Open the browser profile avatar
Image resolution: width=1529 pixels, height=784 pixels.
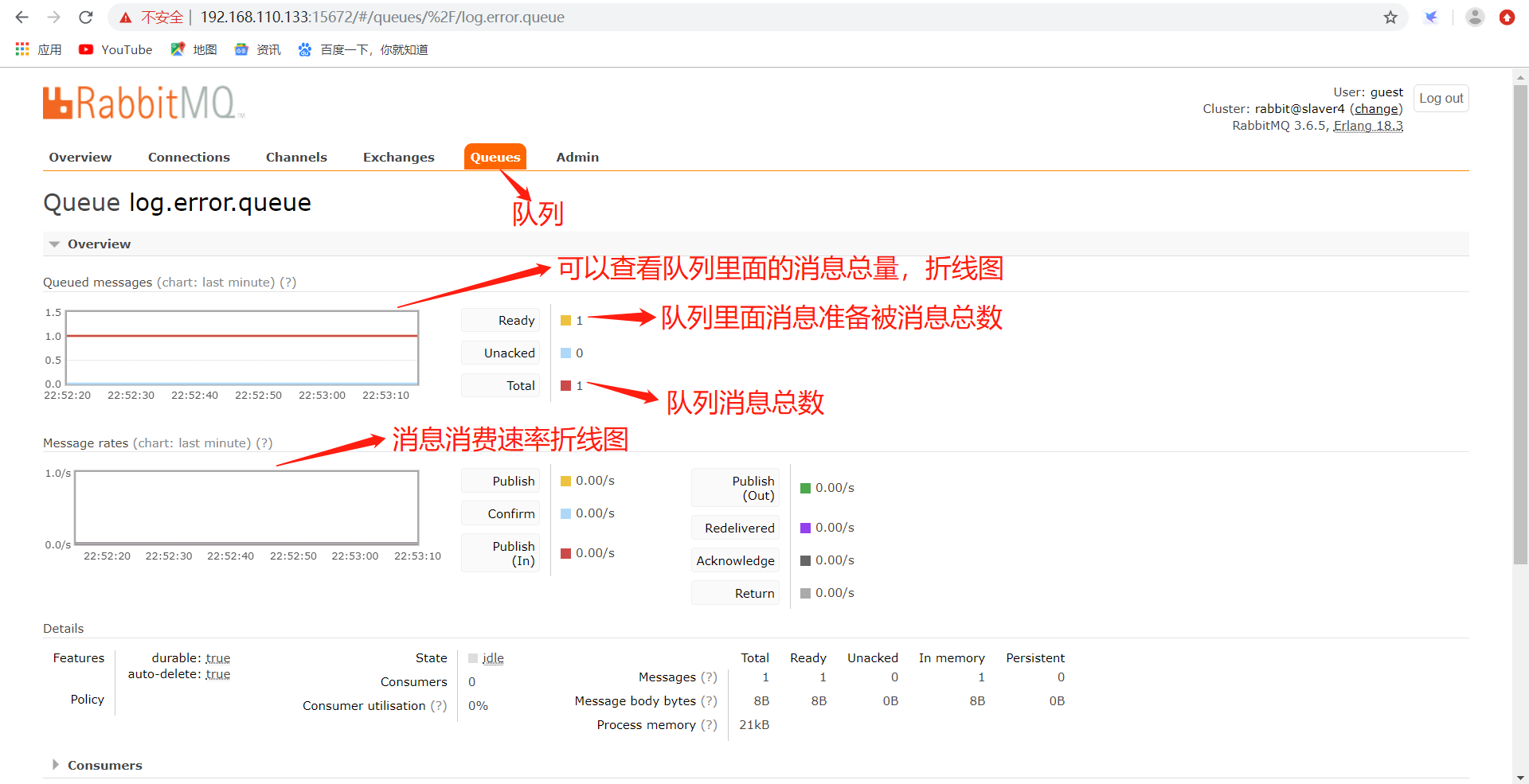[x=1474, y=17]
